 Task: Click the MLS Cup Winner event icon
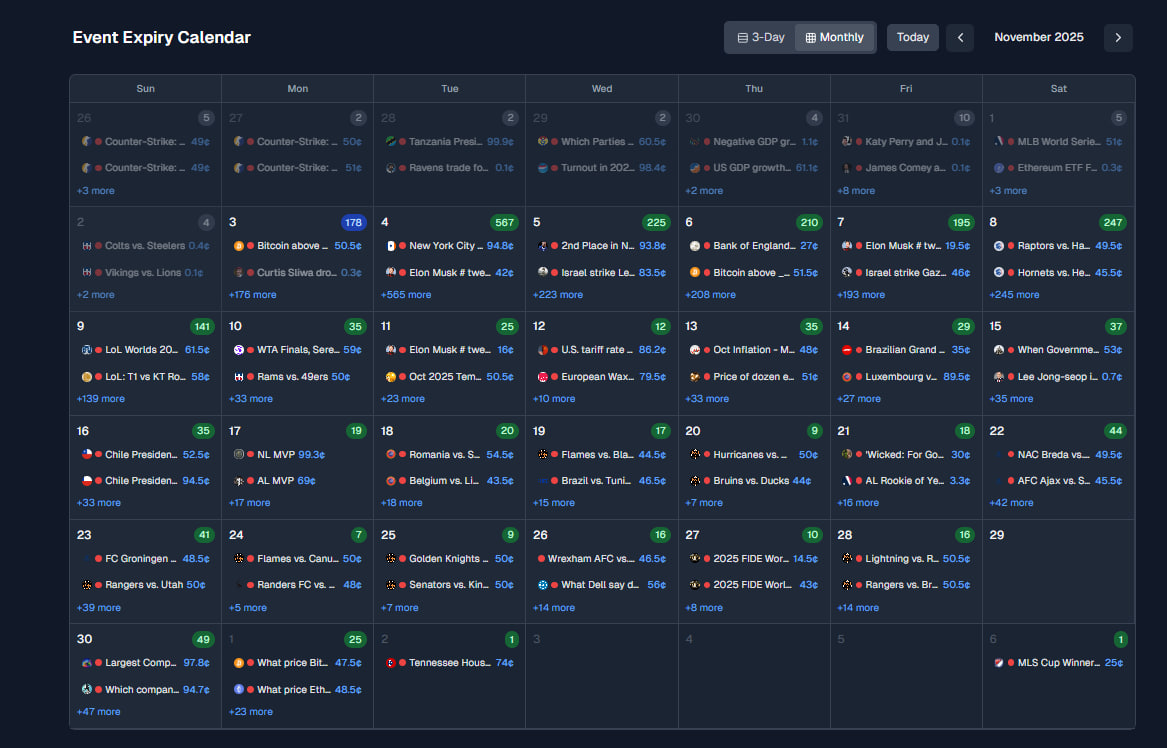point(999,662)
